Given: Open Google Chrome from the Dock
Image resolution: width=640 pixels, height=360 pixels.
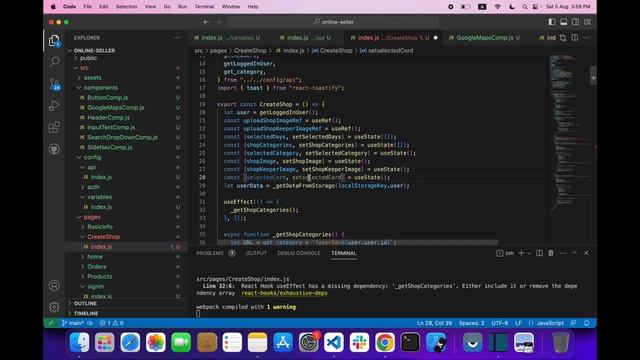Looking at the screenshot, I should tap(384, 342).
